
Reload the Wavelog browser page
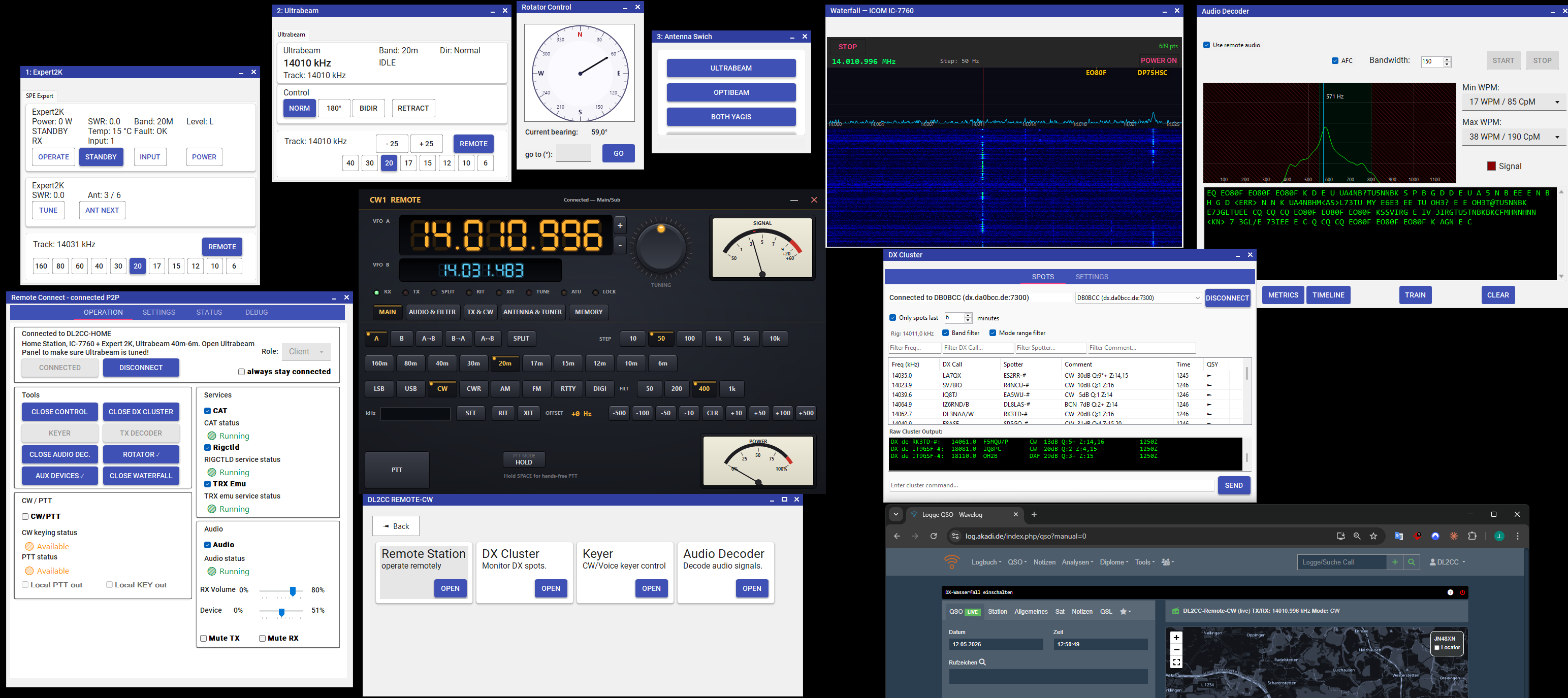click(x=934, y=536)
